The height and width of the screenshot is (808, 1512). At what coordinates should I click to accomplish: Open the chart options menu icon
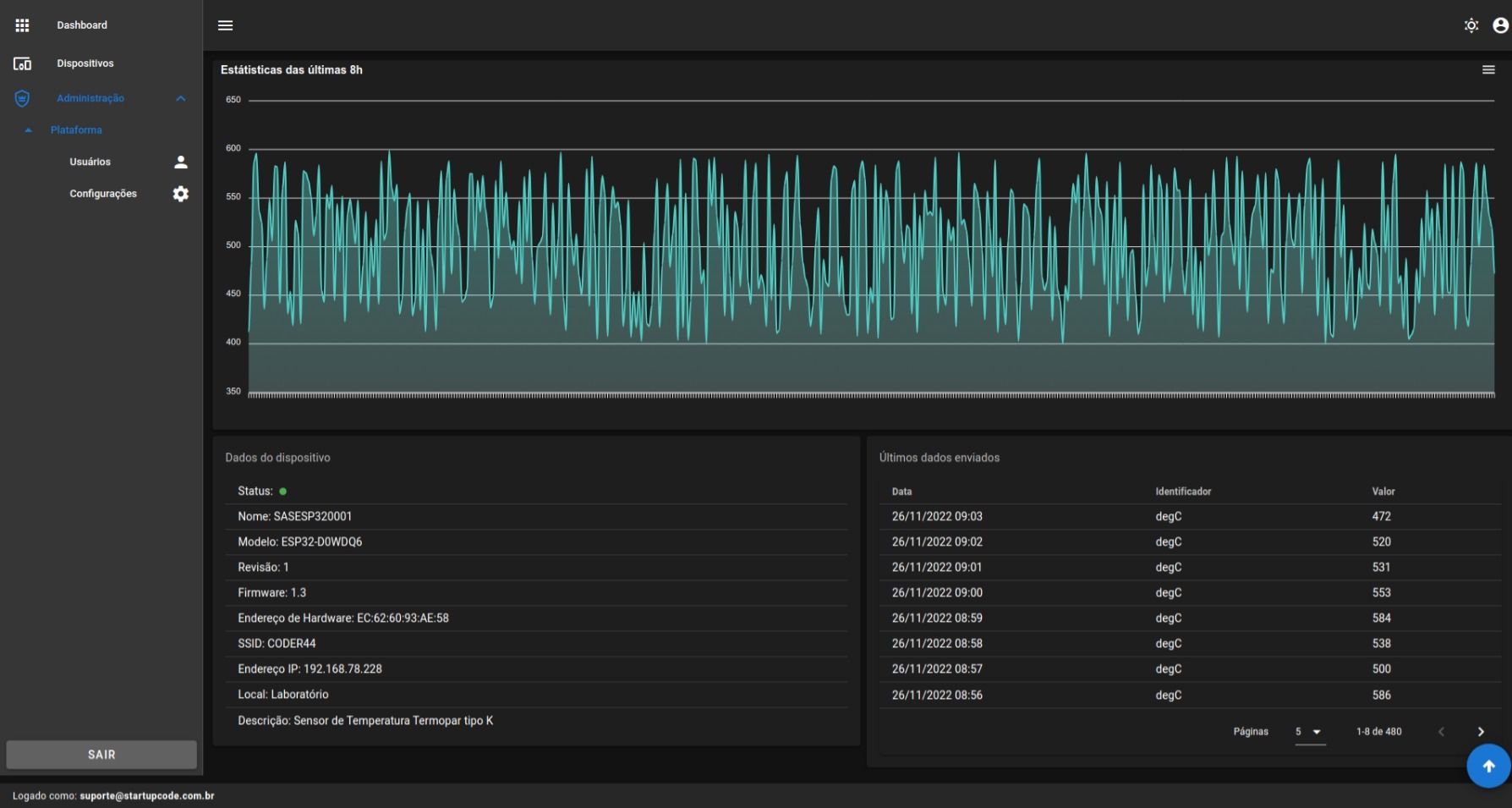tap(1489, 69)
